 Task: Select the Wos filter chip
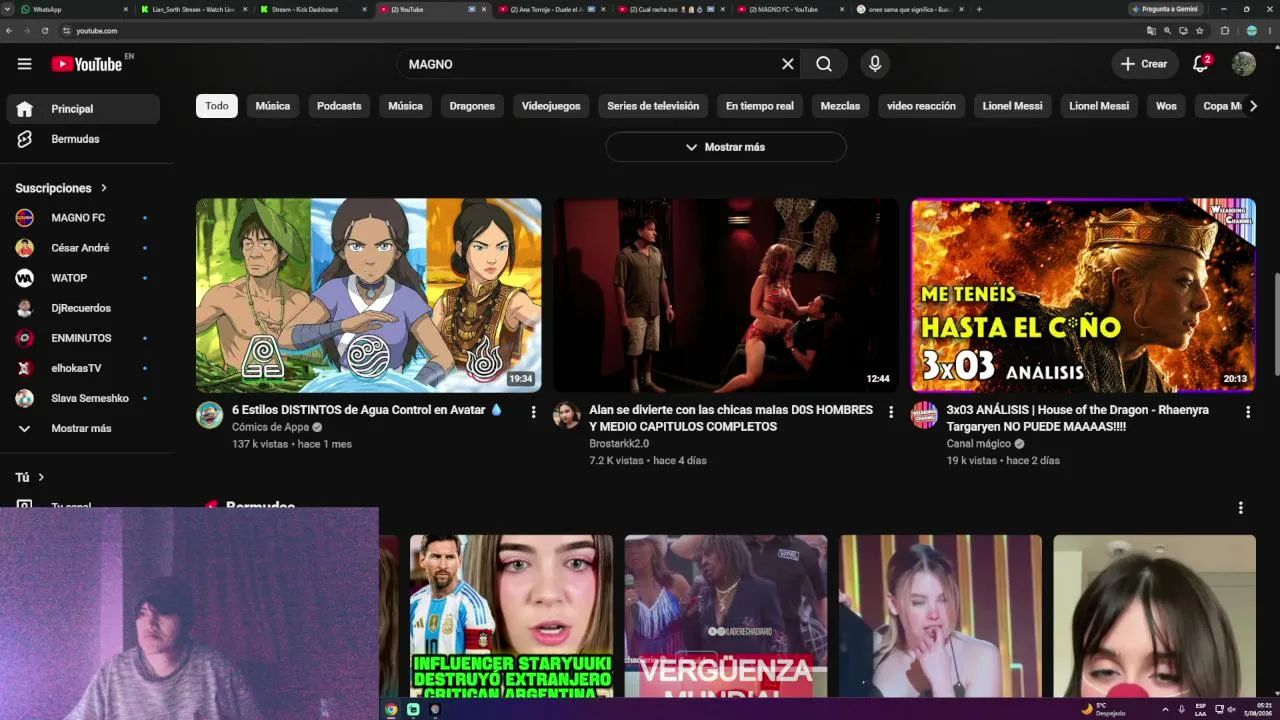1166,106
